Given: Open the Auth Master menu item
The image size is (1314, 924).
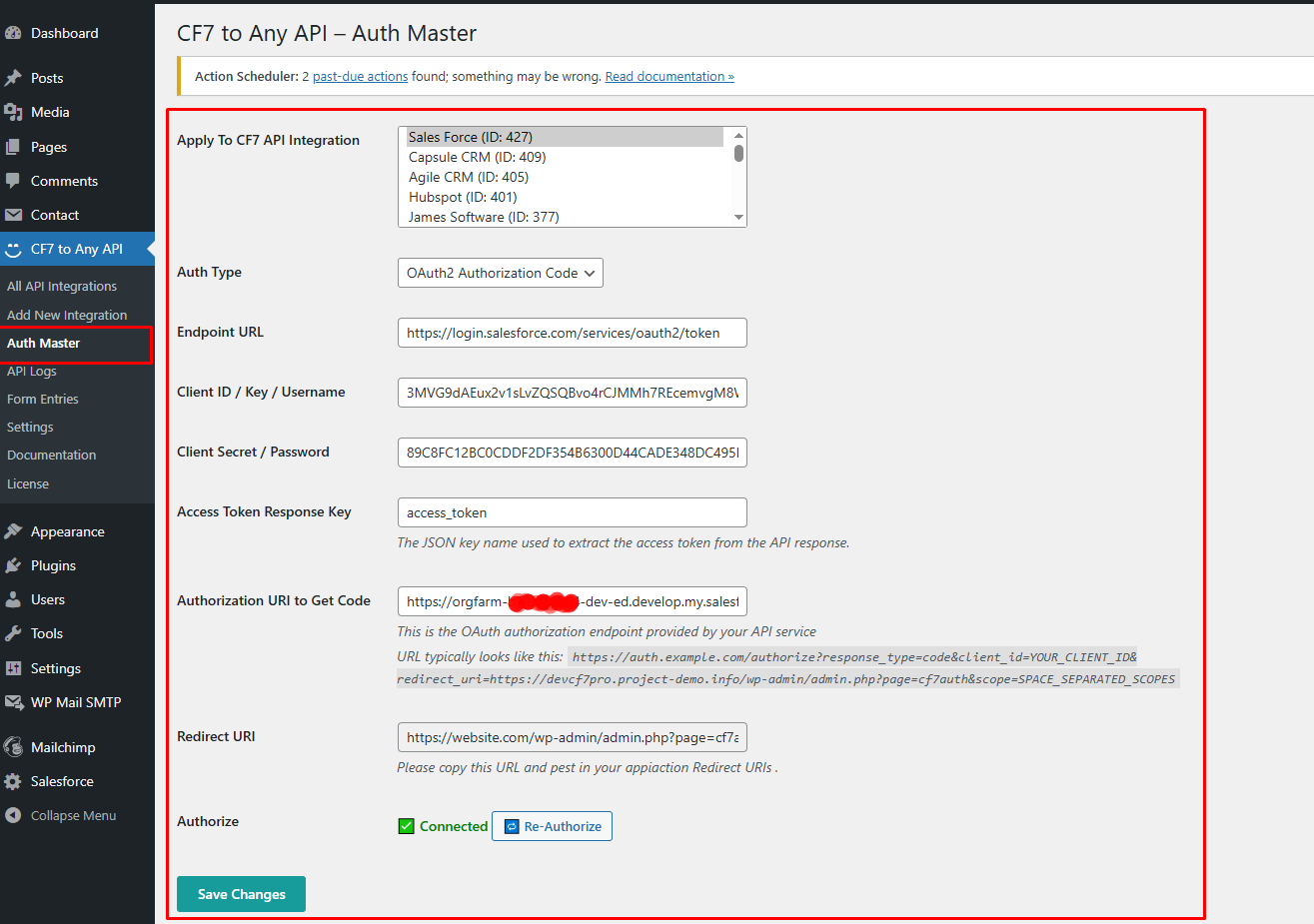Looking at the screenshot, I should (45, 343).
